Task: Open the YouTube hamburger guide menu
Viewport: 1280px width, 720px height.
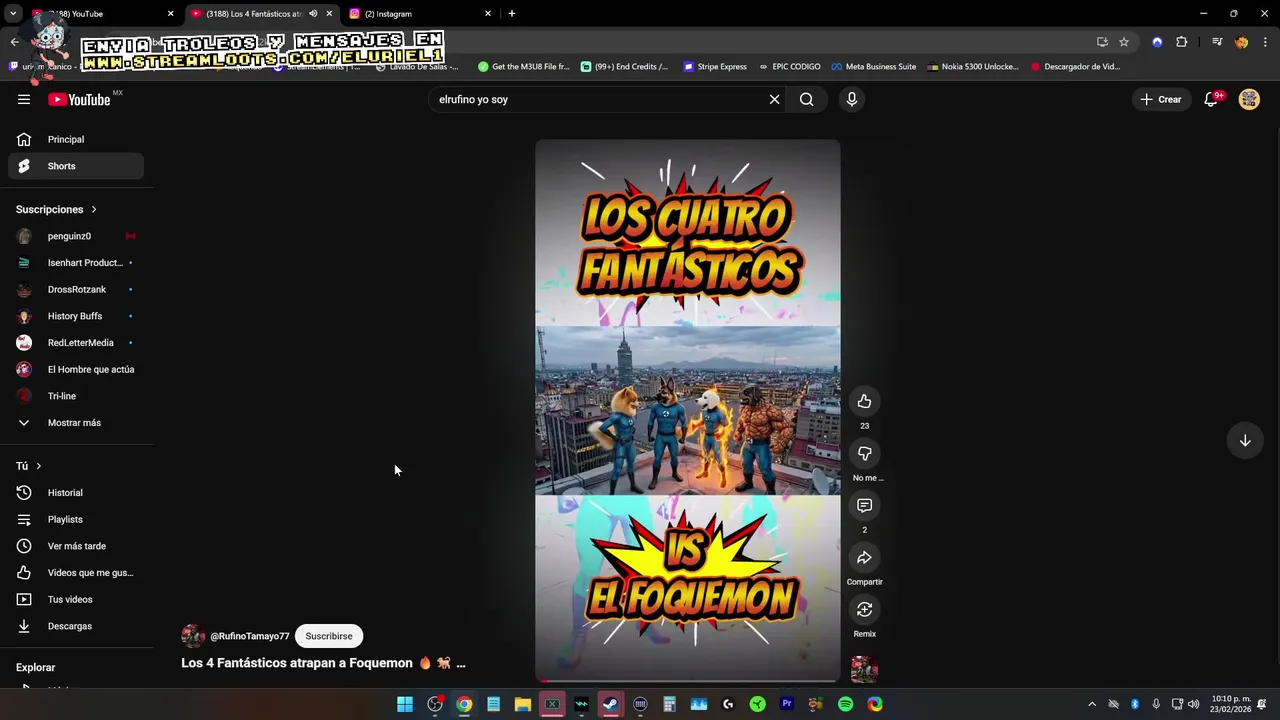Action: [x=24, y=99]
